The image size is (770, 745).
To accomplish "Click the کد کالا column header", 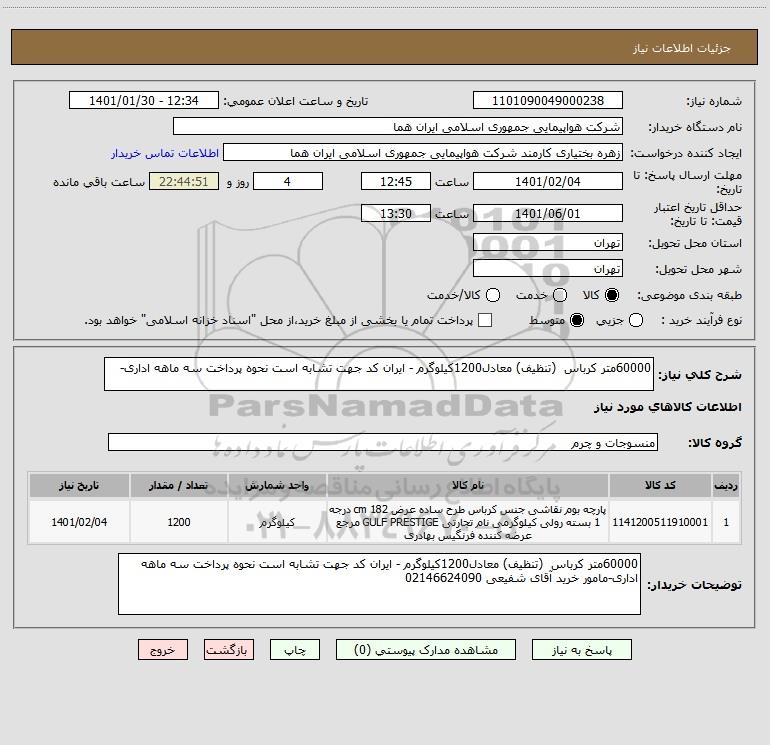I will (660, 485).
